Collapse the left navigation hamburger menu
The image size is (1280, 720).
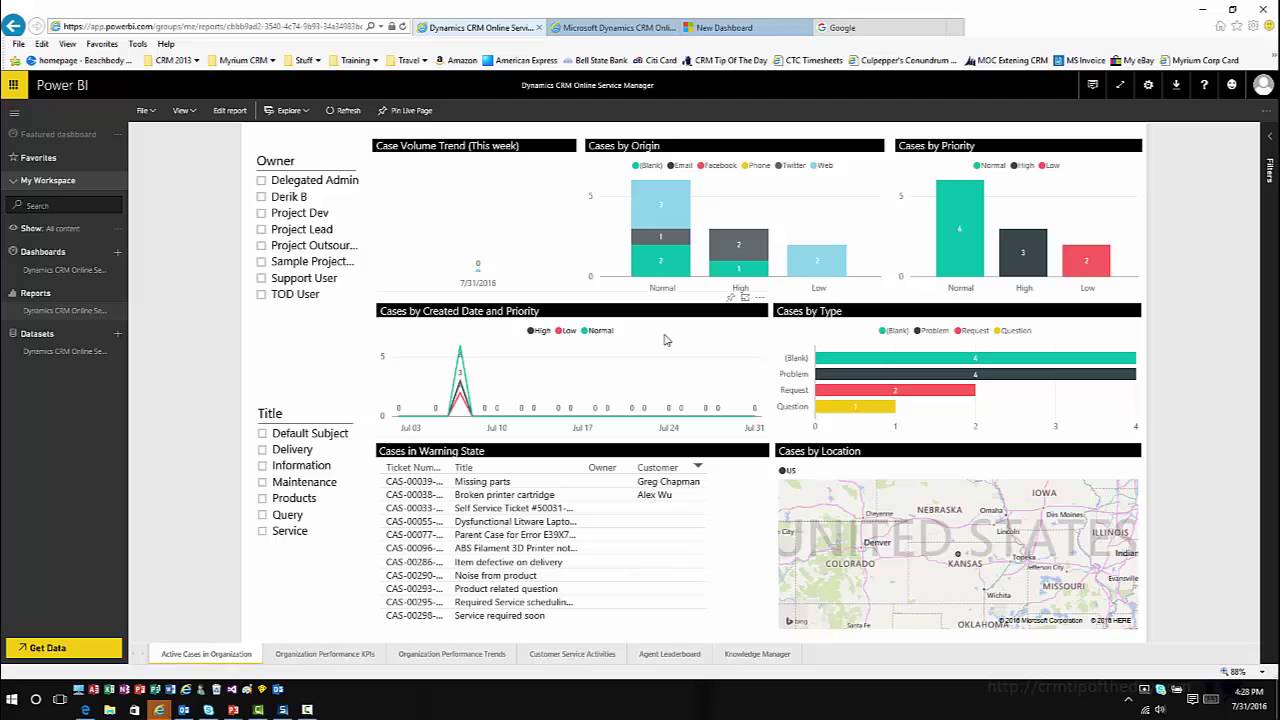coord(14,113)
